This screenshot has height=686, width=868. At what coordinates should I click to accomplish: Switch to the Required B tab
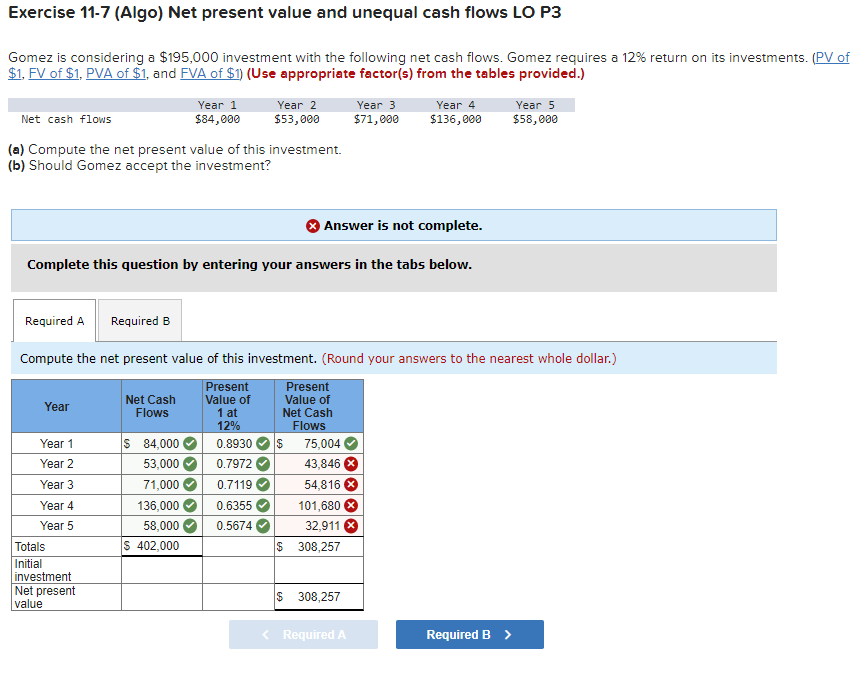point(139,321)
